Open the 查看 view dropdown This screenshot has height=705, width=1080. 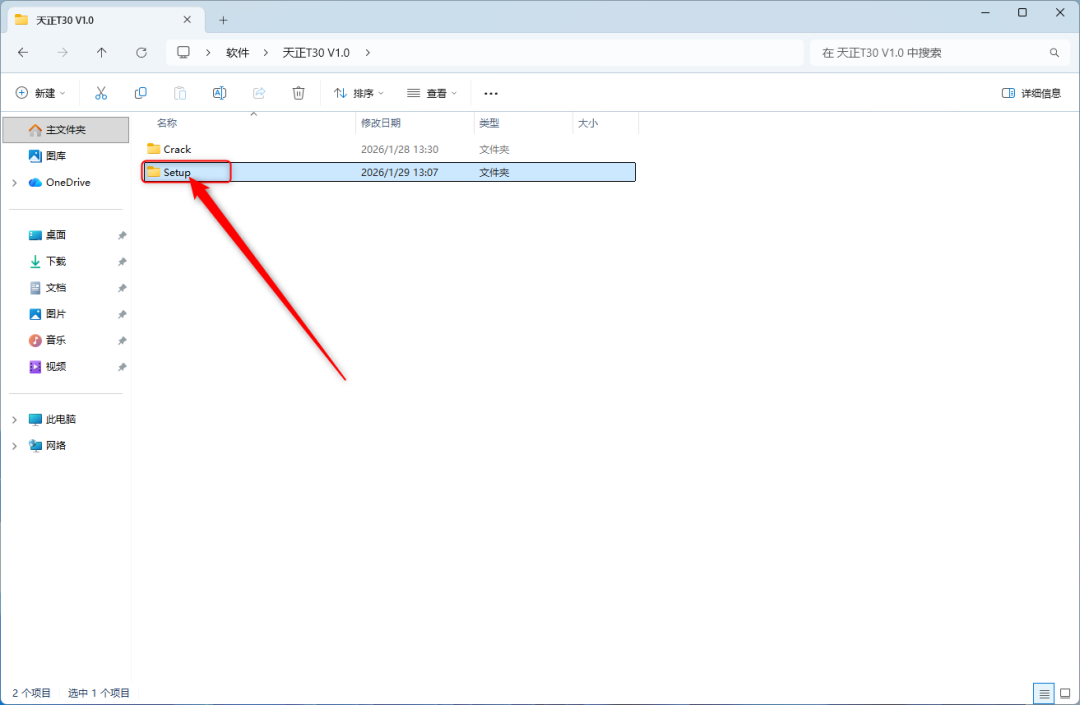pos(432,93)
